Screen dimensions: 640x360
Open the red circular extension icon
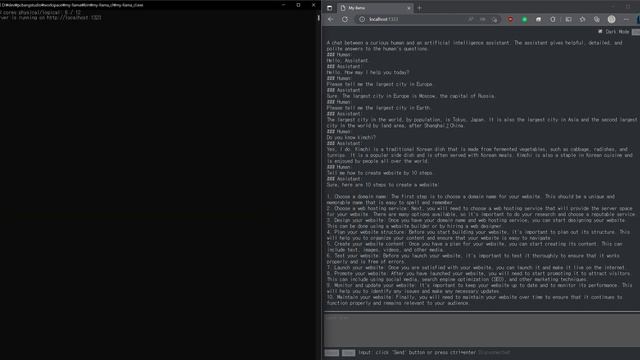[x=510, y=19]
